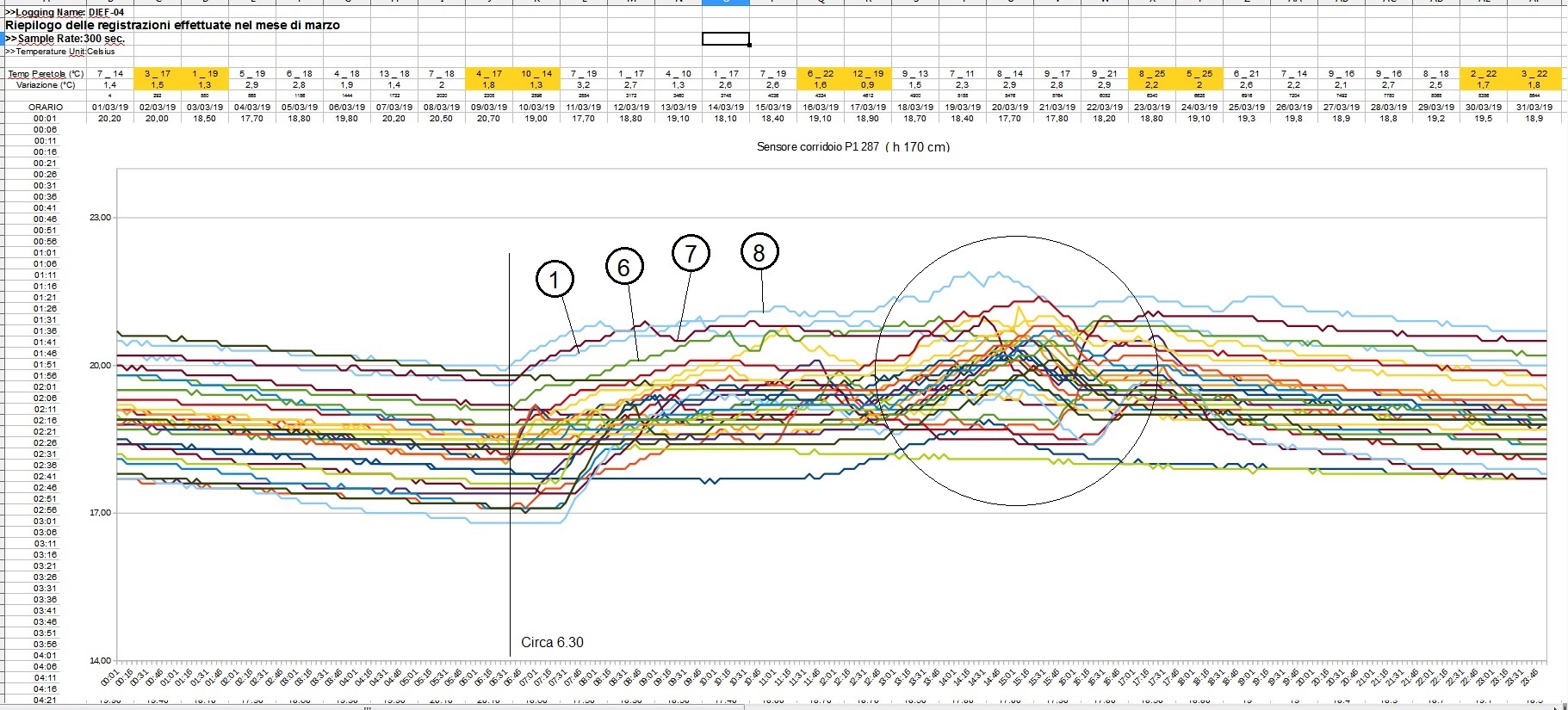
Task: Select the 'Temp Peretola (°C)' label cell
Action: point(46,74)
